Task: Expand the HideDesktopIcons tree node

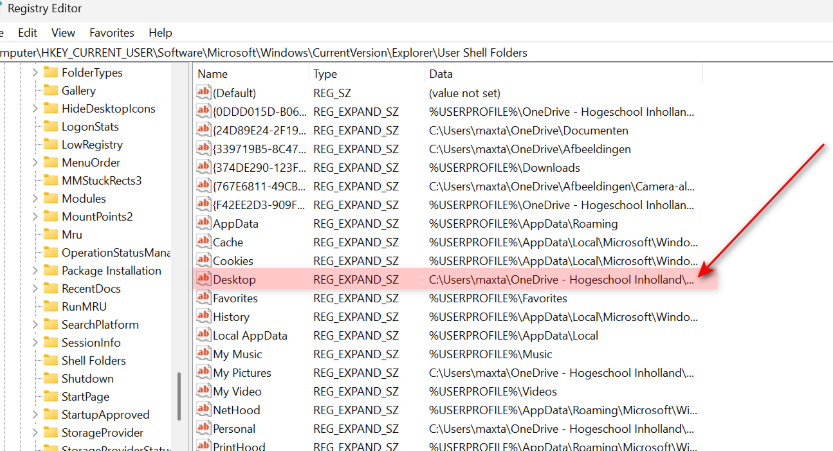Action: click(x=35, y=108)
